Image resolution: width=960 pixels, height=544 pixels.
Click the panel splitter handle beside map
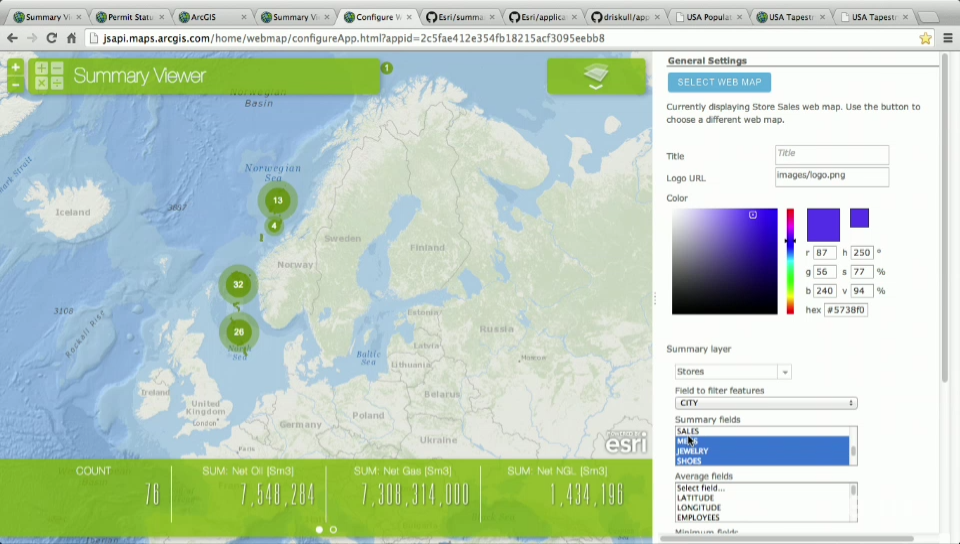(654, 299)
